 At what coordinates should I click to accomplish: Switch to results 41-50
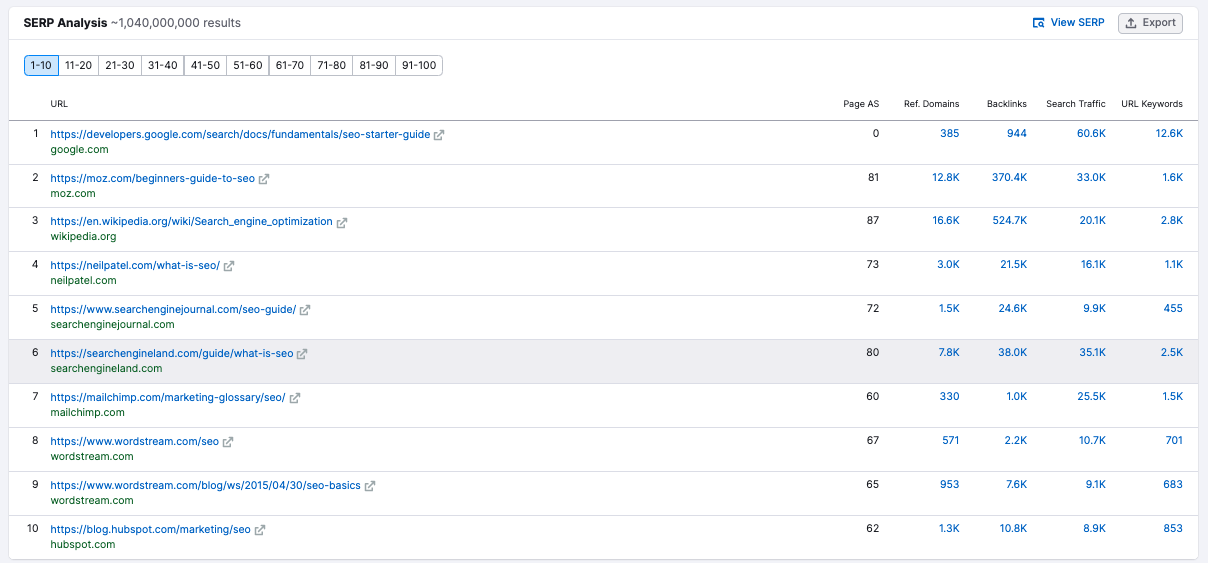[205, 65]
